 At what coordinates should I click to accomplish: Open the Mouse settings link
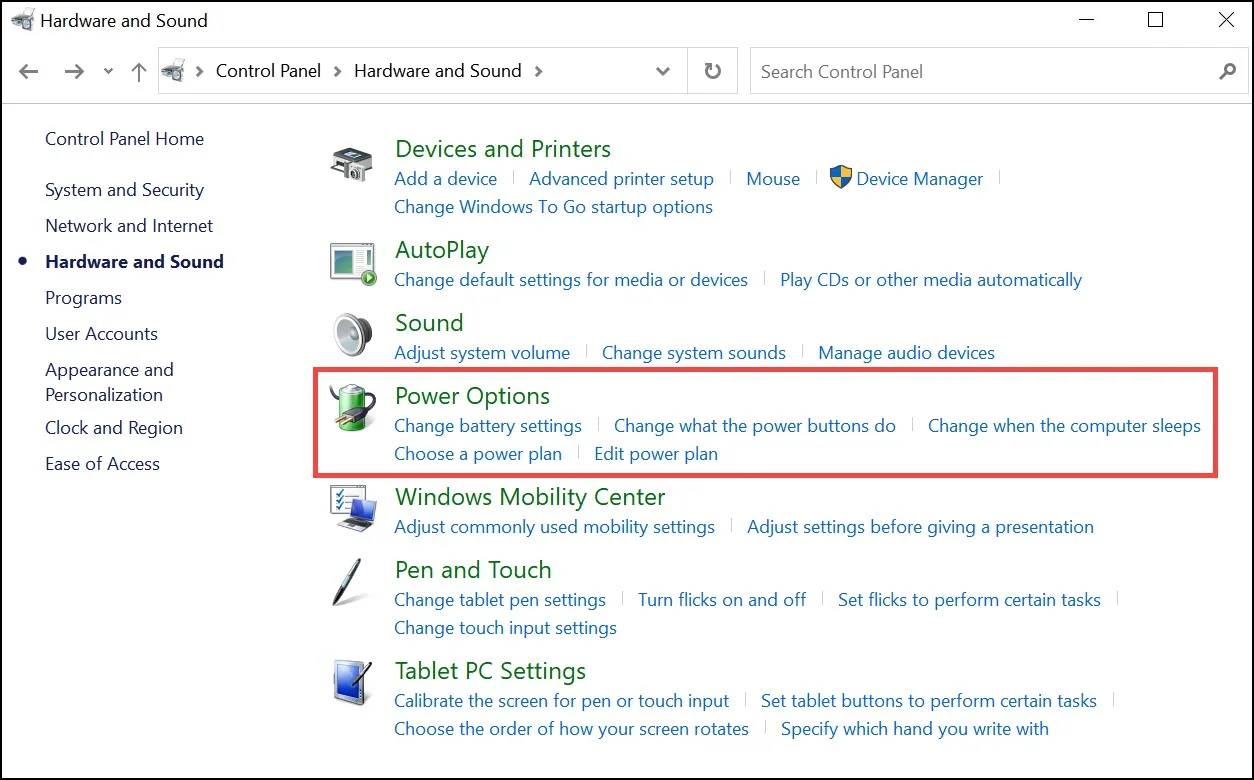(x=773, y=179)
